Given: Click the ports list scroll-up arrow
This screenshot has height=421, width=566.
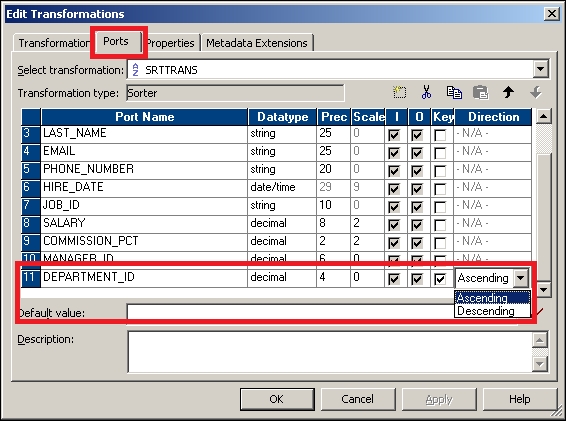Looking at the screenshot, I should point(543,116).
